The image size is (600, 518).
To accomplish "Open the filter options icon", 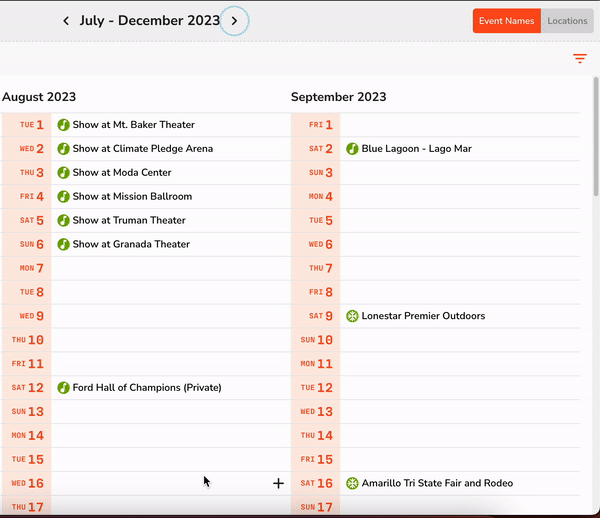I will pyautogui.click(x=580, y=59).
